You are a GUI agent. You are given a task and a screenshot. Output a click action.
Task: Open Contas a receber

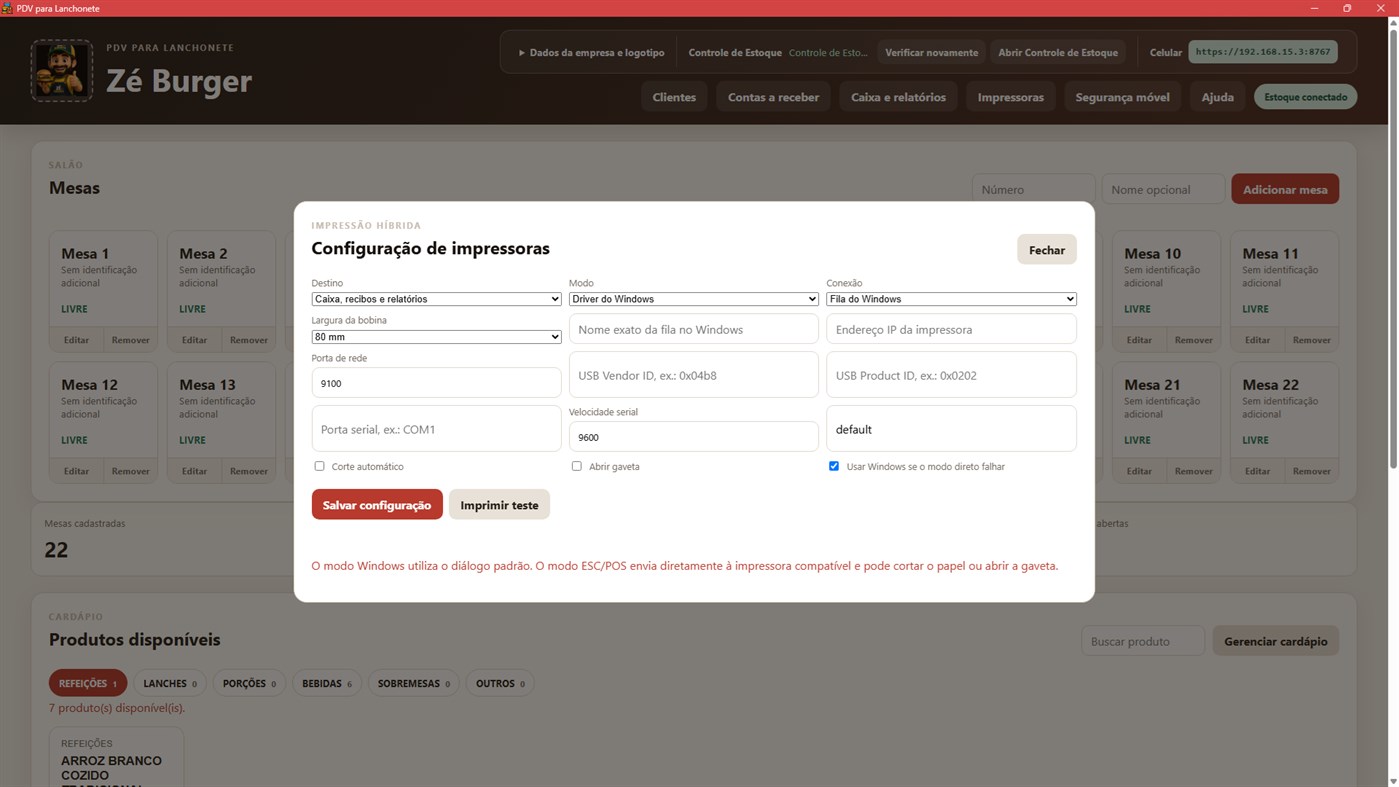point(773,97)
